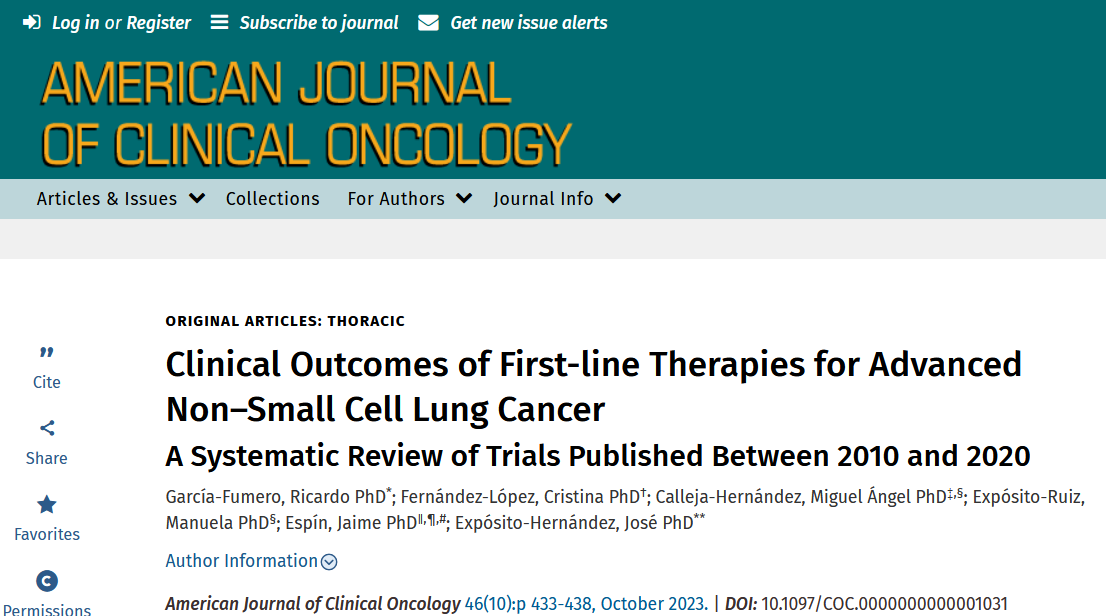This screenshot has height=616, width=1106.
Task: Open the Subscribe to journal link
Action: click(x=318, y=22)
